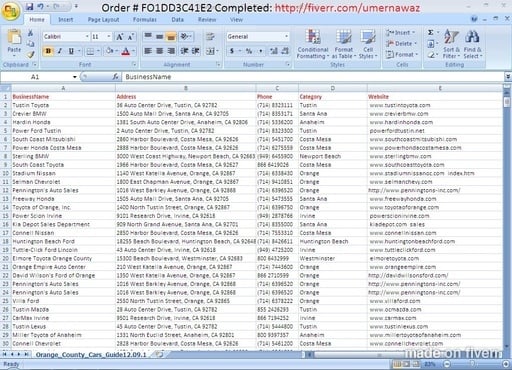Open the Formulas tab
The image size is (512, 370).
[x=145, y=20]
